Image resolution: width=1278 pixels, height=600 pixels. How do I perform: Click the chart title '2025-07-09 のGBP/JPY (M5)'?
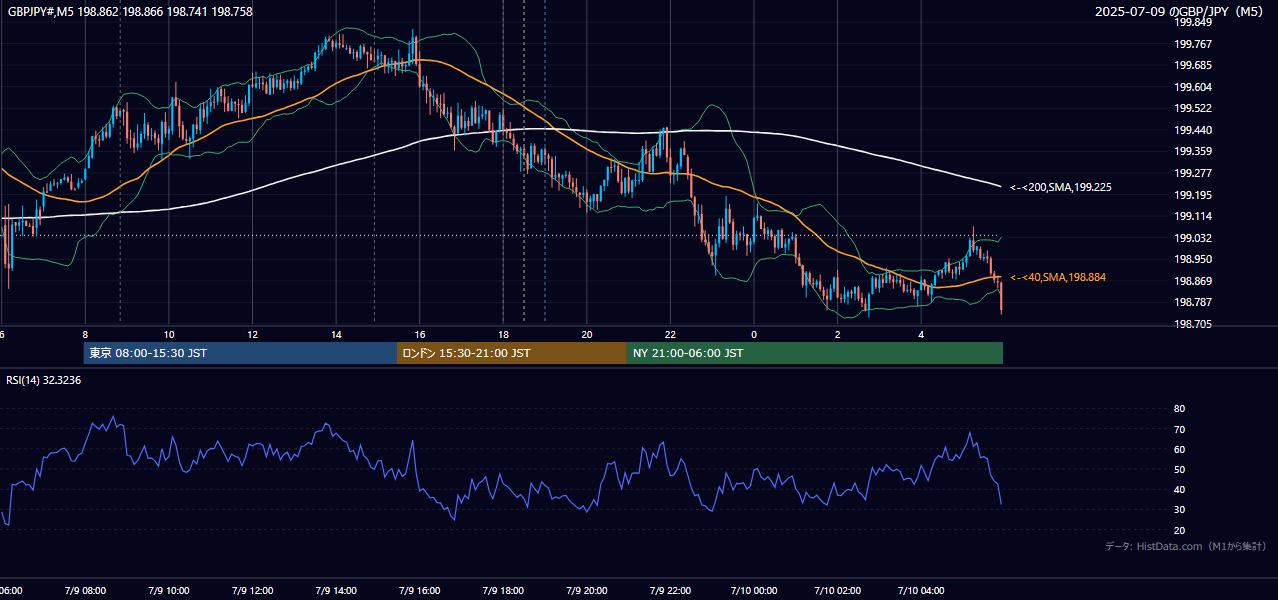(1179, 12)
